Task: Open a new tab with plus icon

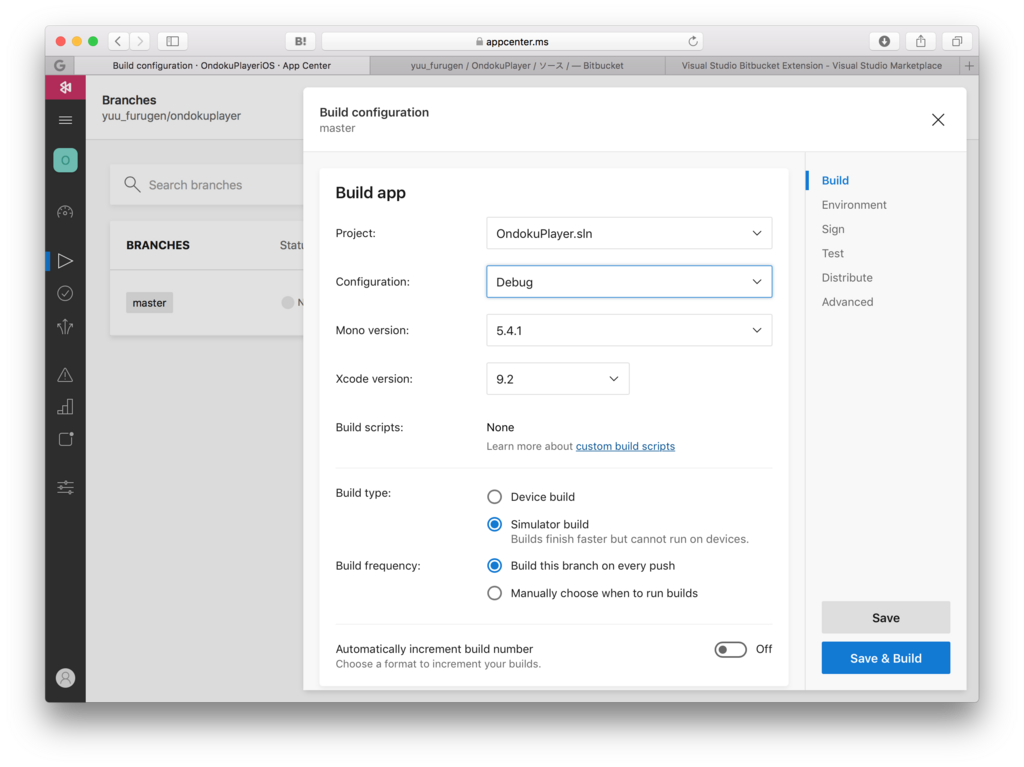Action: click(969, 65)
